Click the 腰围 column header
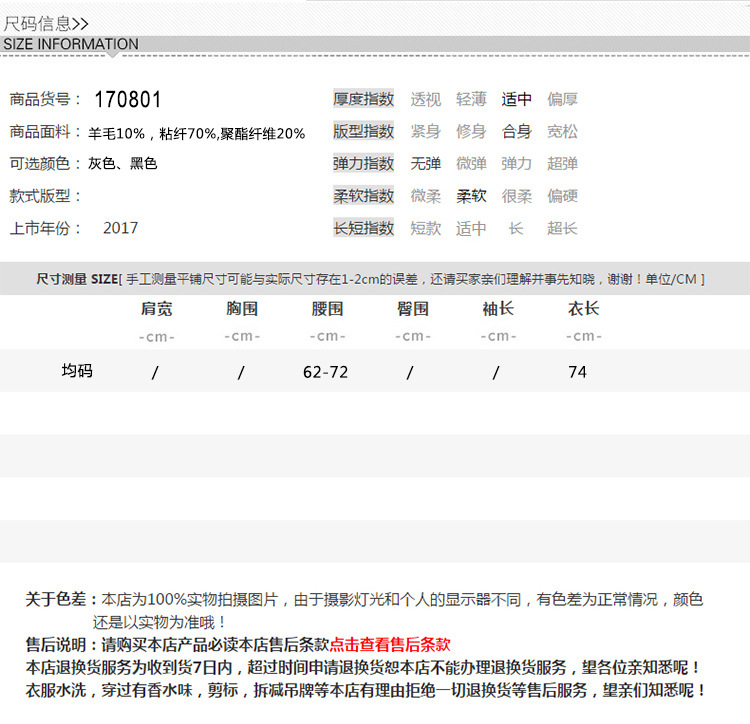This screenshot has height=724, width=750. click(328, 309)
